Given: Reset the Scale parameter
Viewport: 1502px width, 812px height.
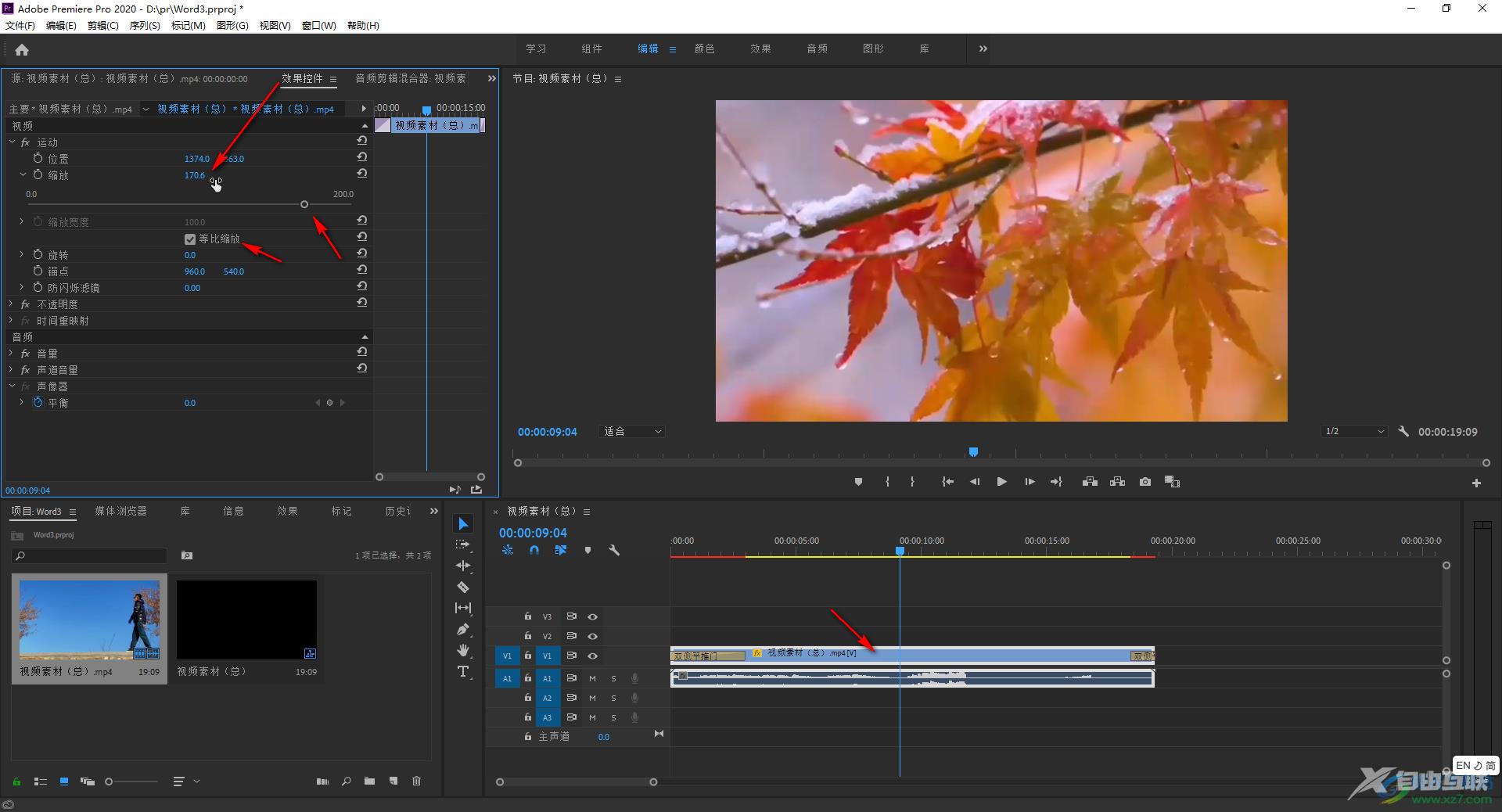Looking at the screenshot, I should point(362,173).
